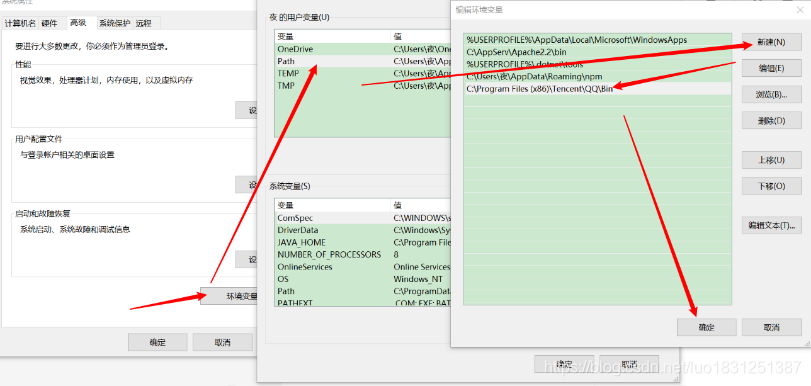Image resolution: width=811 pixels, height=386 pixels.
Task: Click the 编辑文本(T)... button
Action: coord(772,225)
